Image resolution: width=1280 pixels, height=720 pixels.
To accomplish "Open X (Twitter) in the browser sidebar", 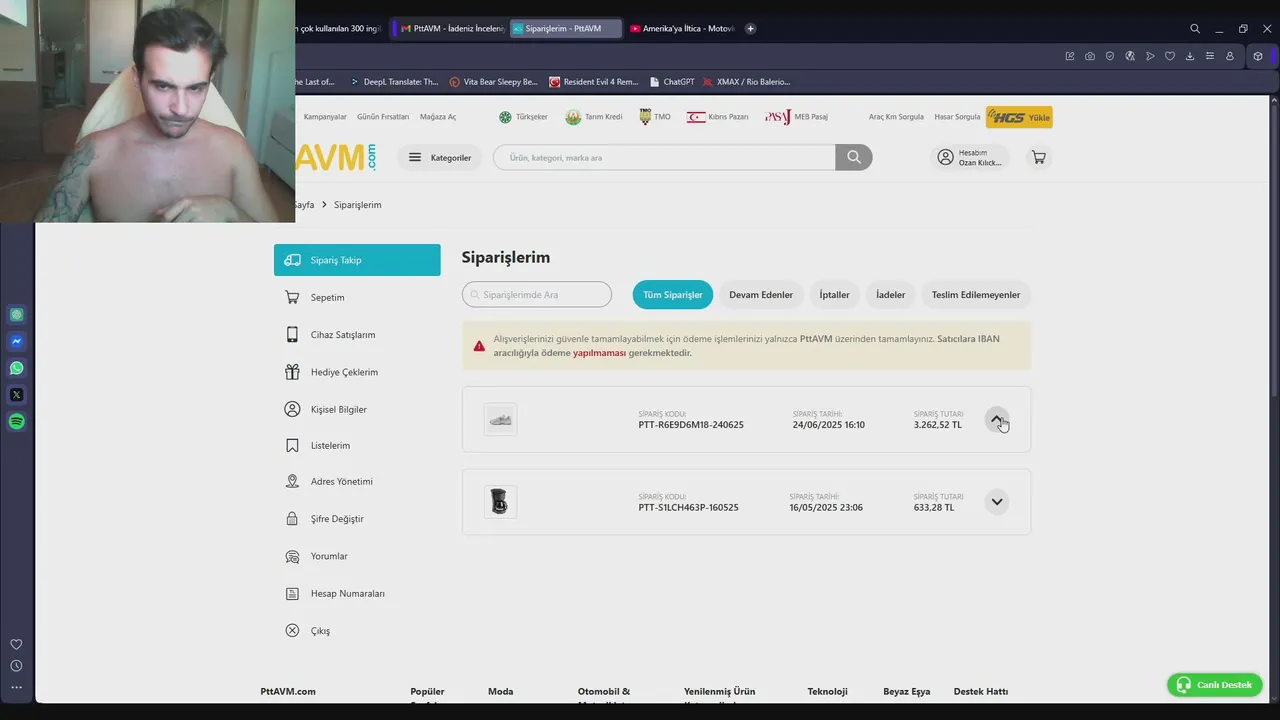I will [17, 395].
